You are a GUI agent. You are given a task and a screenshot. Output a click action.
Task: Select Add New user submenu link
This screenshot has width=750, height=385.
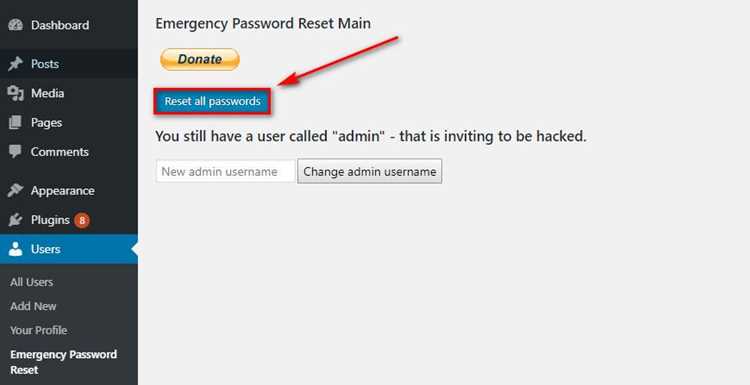tap(33, 306)
